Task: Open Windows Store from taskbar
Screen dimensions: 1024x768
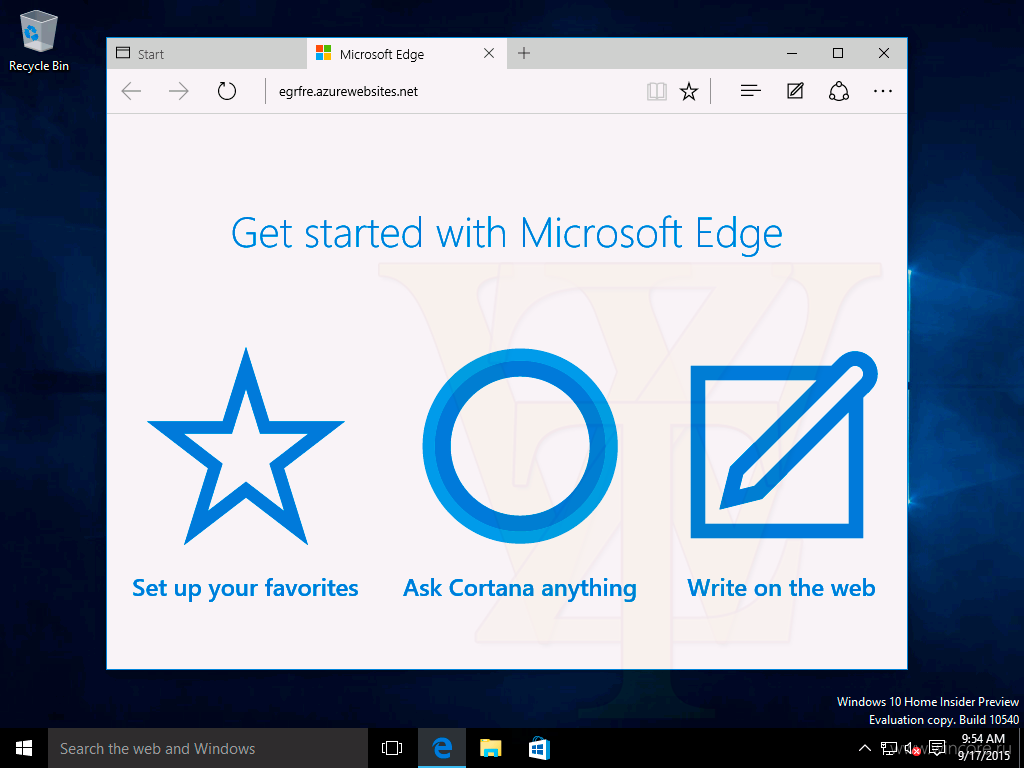Action: 539,748
